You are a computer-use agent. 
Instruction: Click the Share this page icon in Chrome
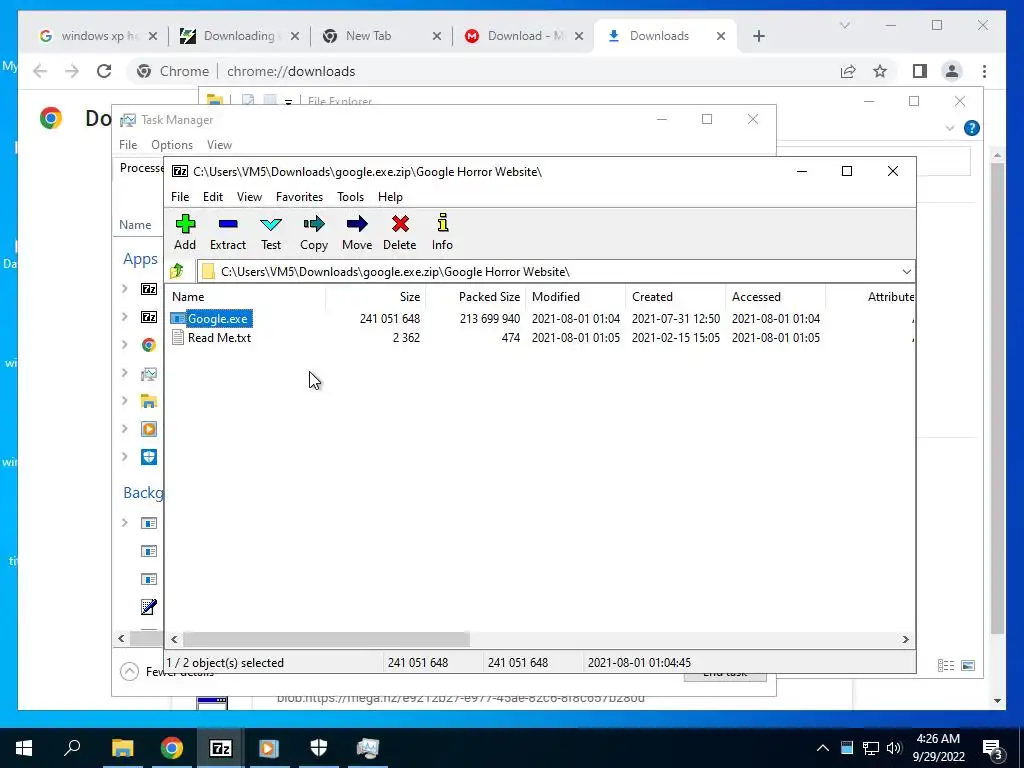coord(848,71)
